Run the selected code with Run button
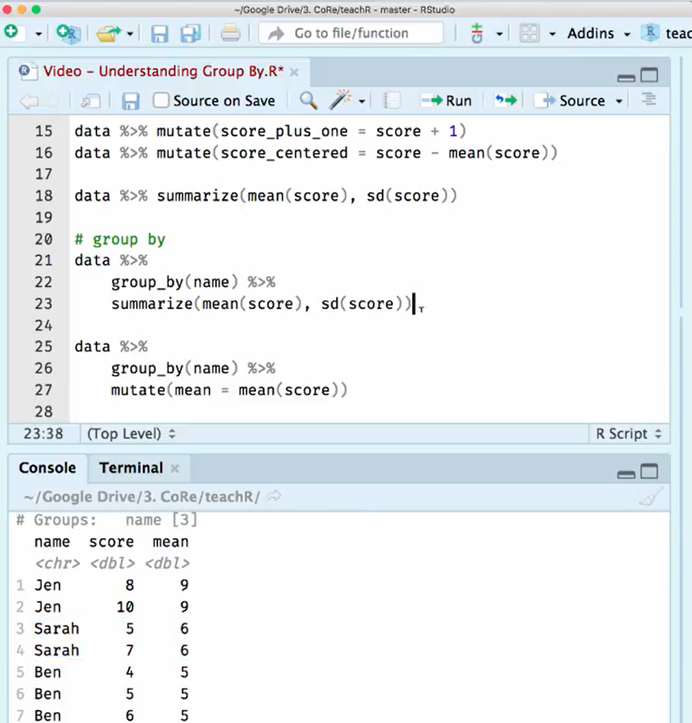 pos(446,100)
